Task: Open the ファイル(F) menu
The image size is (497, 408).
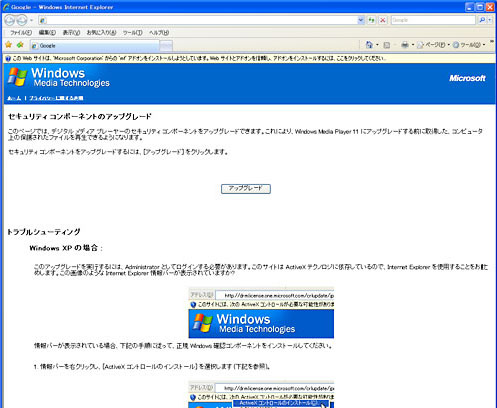Action: tap(21, 33)
